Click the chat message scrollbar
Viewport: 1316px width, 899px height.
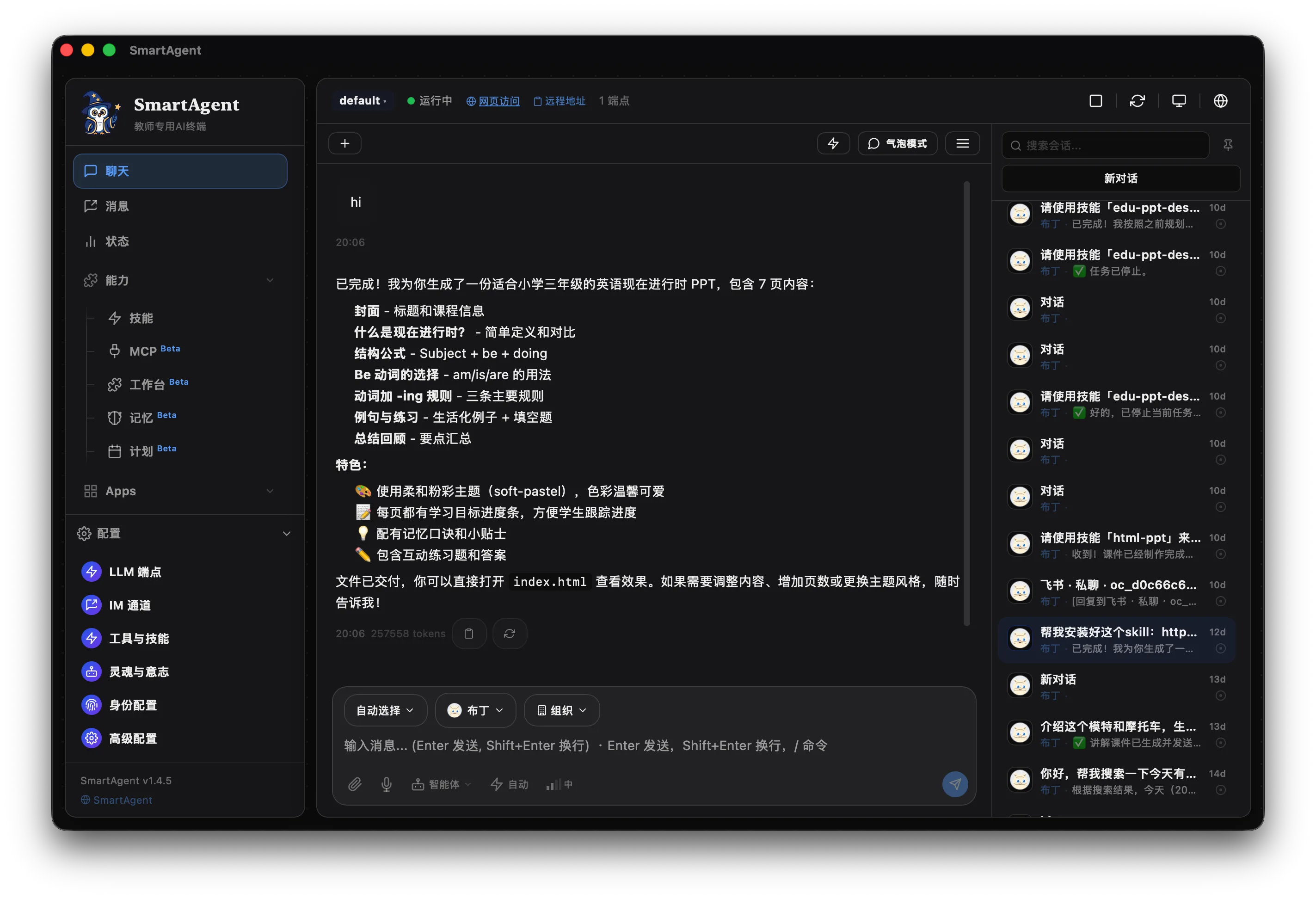pos(966,403)
